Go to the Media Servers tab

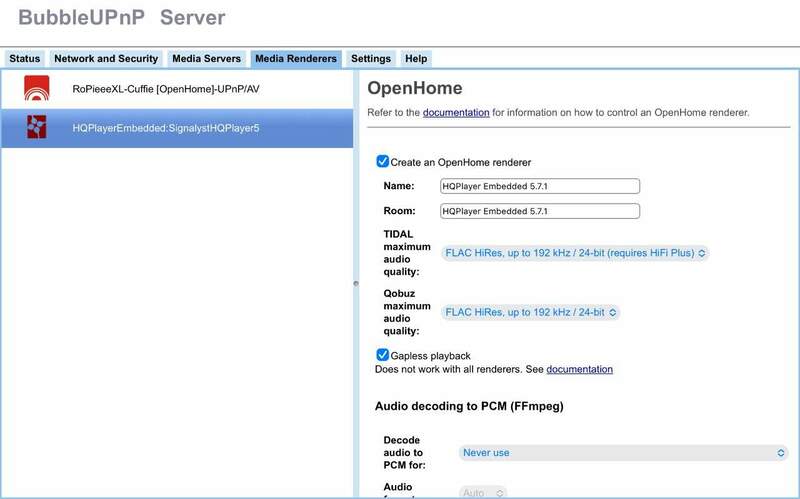[x=206, y=59]
